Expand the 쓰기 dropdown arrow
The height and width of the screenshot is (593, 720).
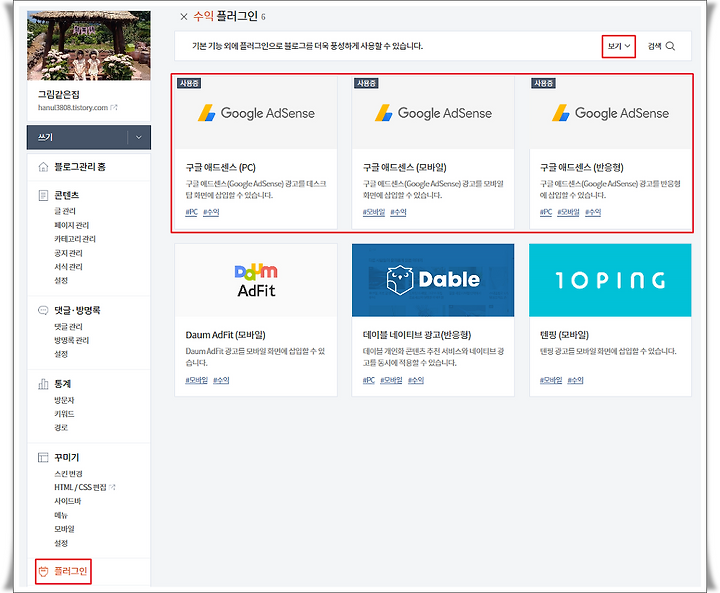[139, 137]
